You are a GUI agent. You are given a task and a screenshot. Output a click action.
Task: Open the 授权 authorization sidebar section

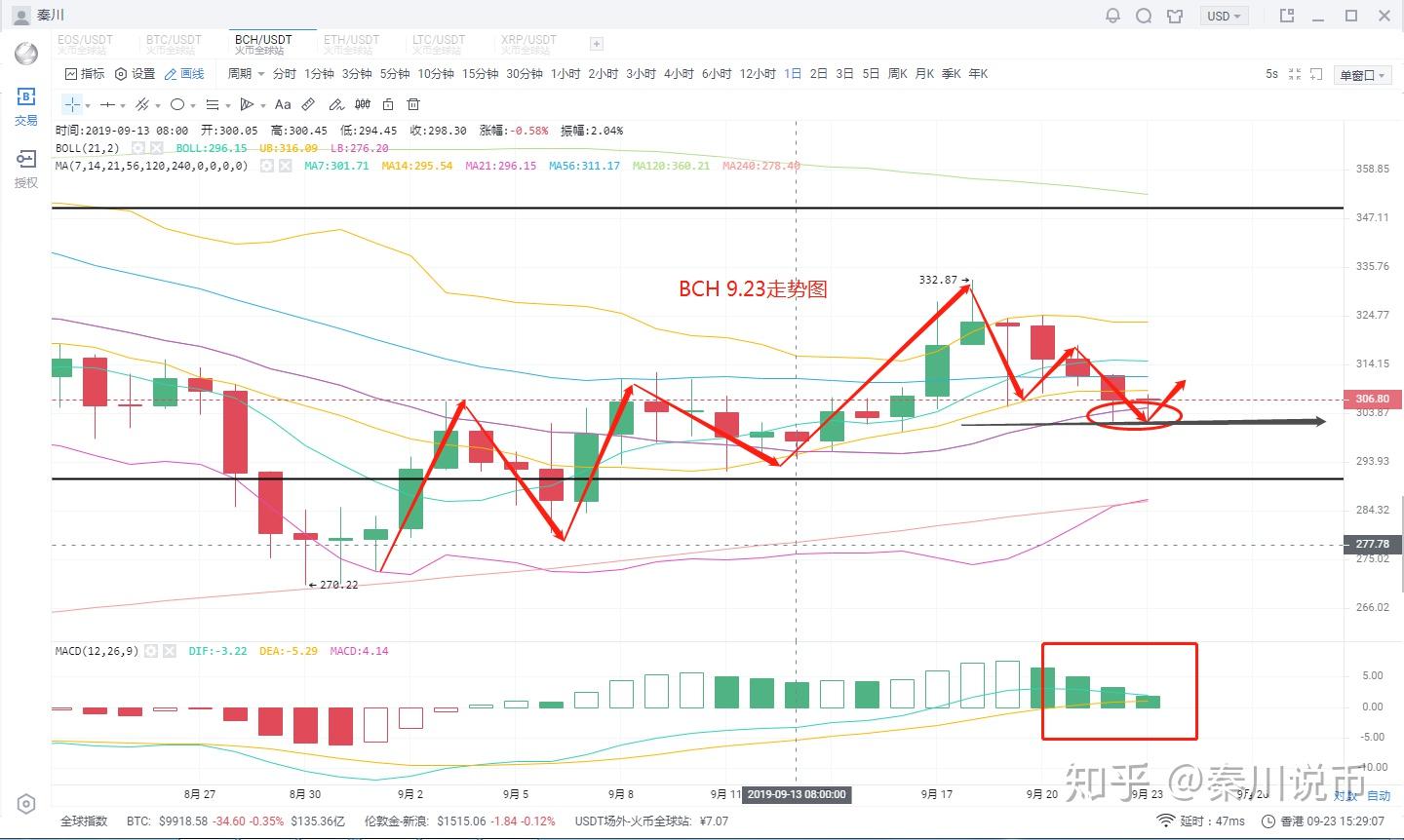tap(26, 169)
